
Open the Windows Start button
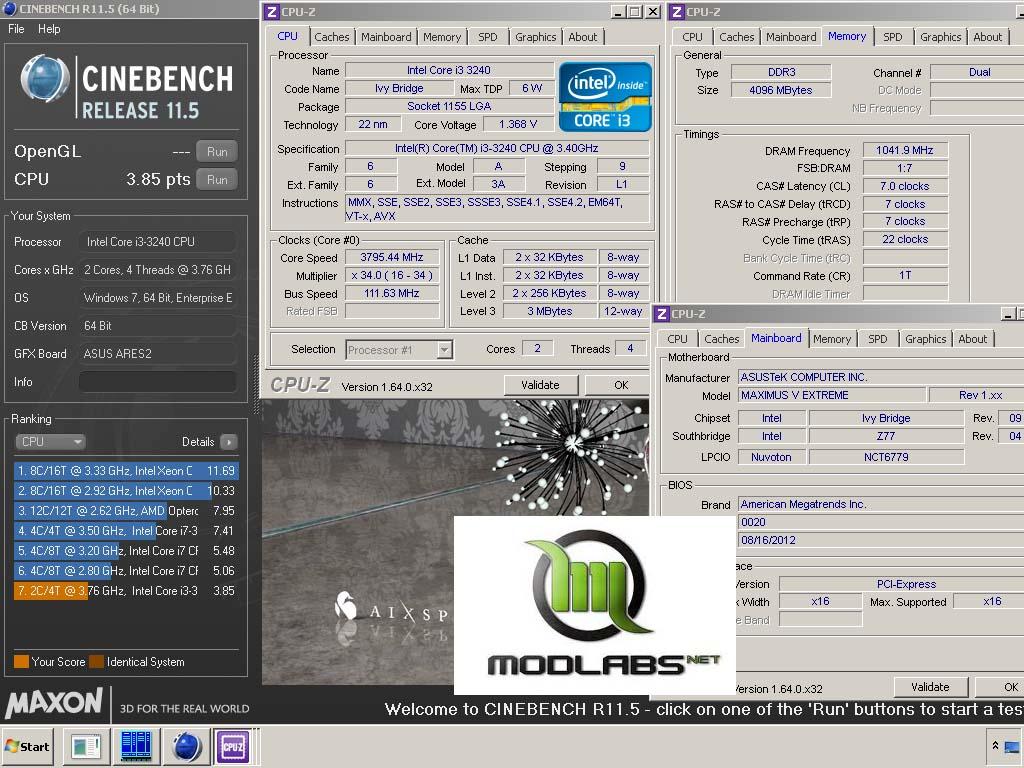pyautogui.click(x=27, y=746)
